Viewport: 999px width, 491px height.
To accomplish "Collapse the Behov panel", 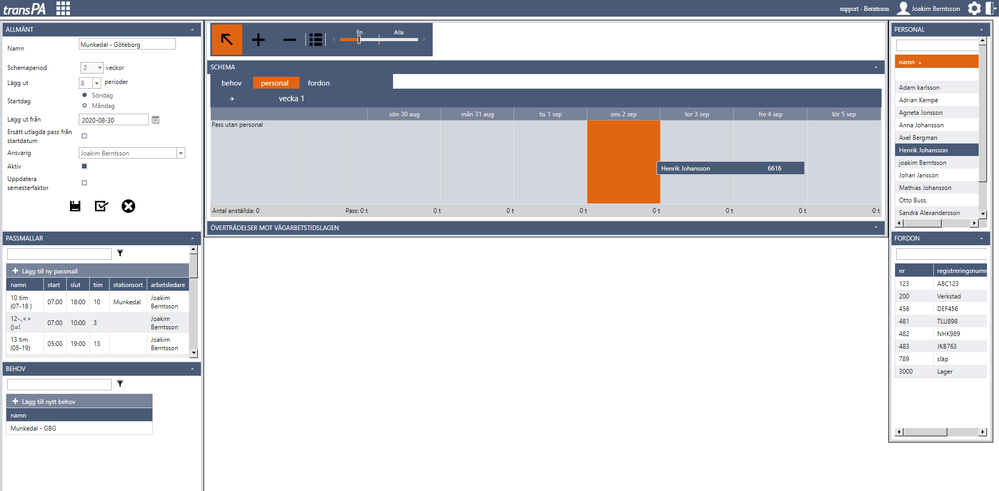I will click(192, 369).
